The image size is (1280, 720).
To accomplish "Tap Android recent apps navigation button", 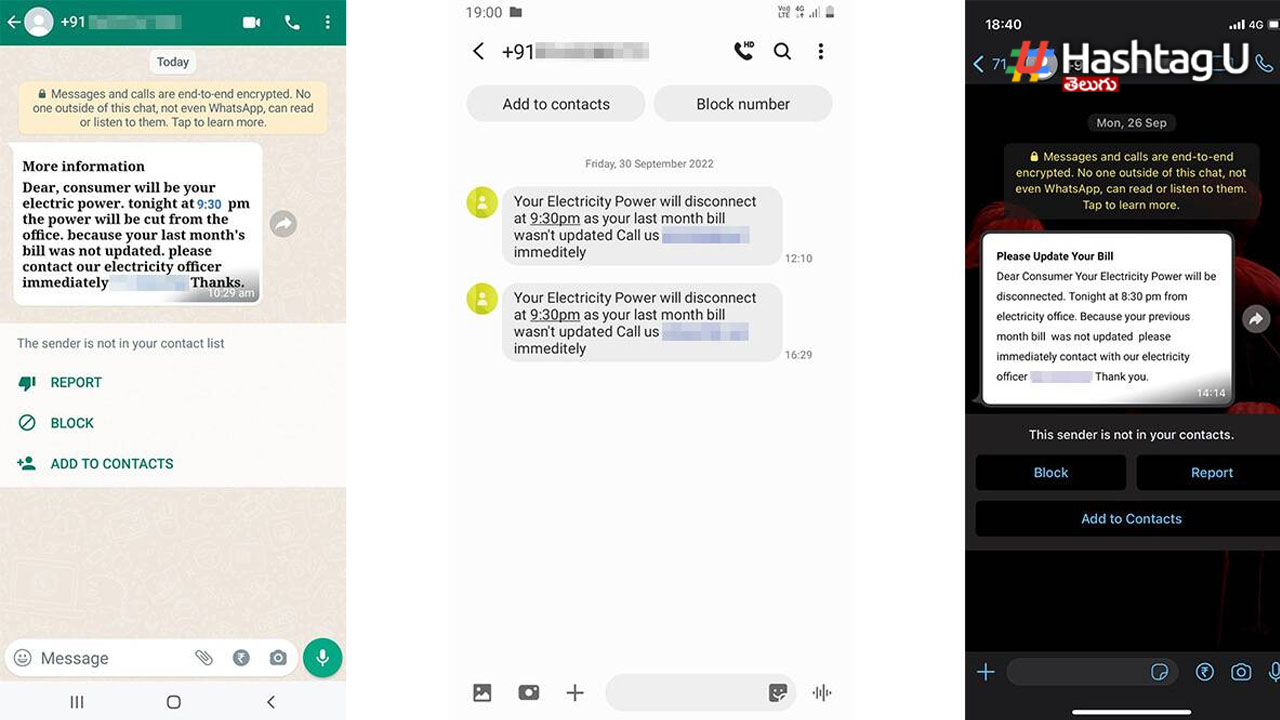I will (x=77, y=702).
